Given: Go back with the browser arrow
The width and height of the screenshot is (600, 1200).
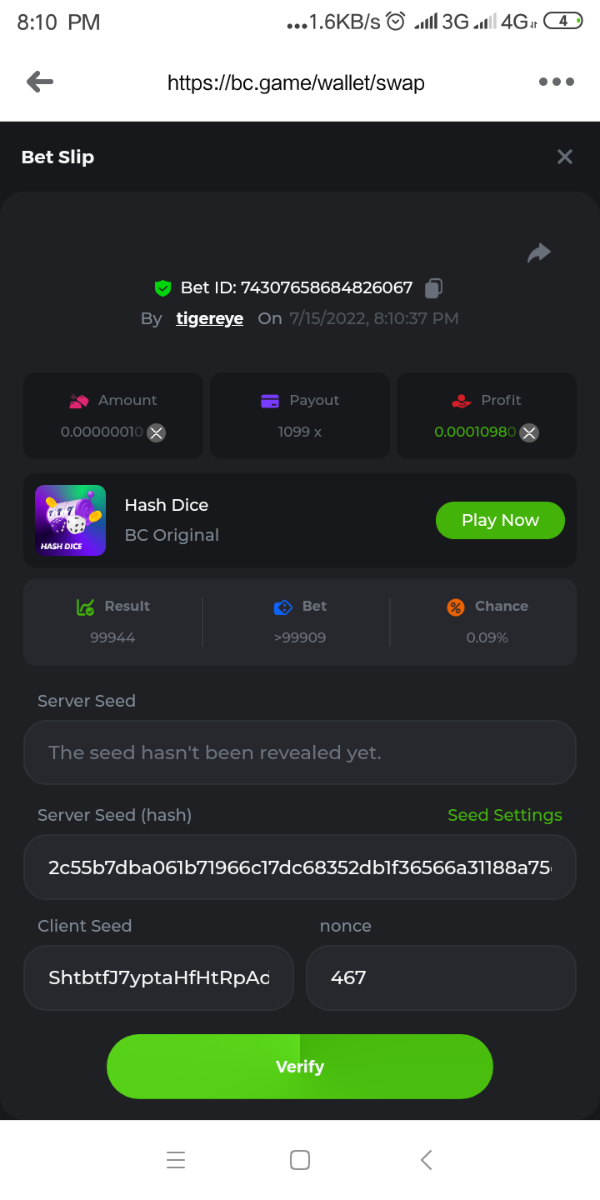Looking at the screenshot, I should click(x=40, y=82).
